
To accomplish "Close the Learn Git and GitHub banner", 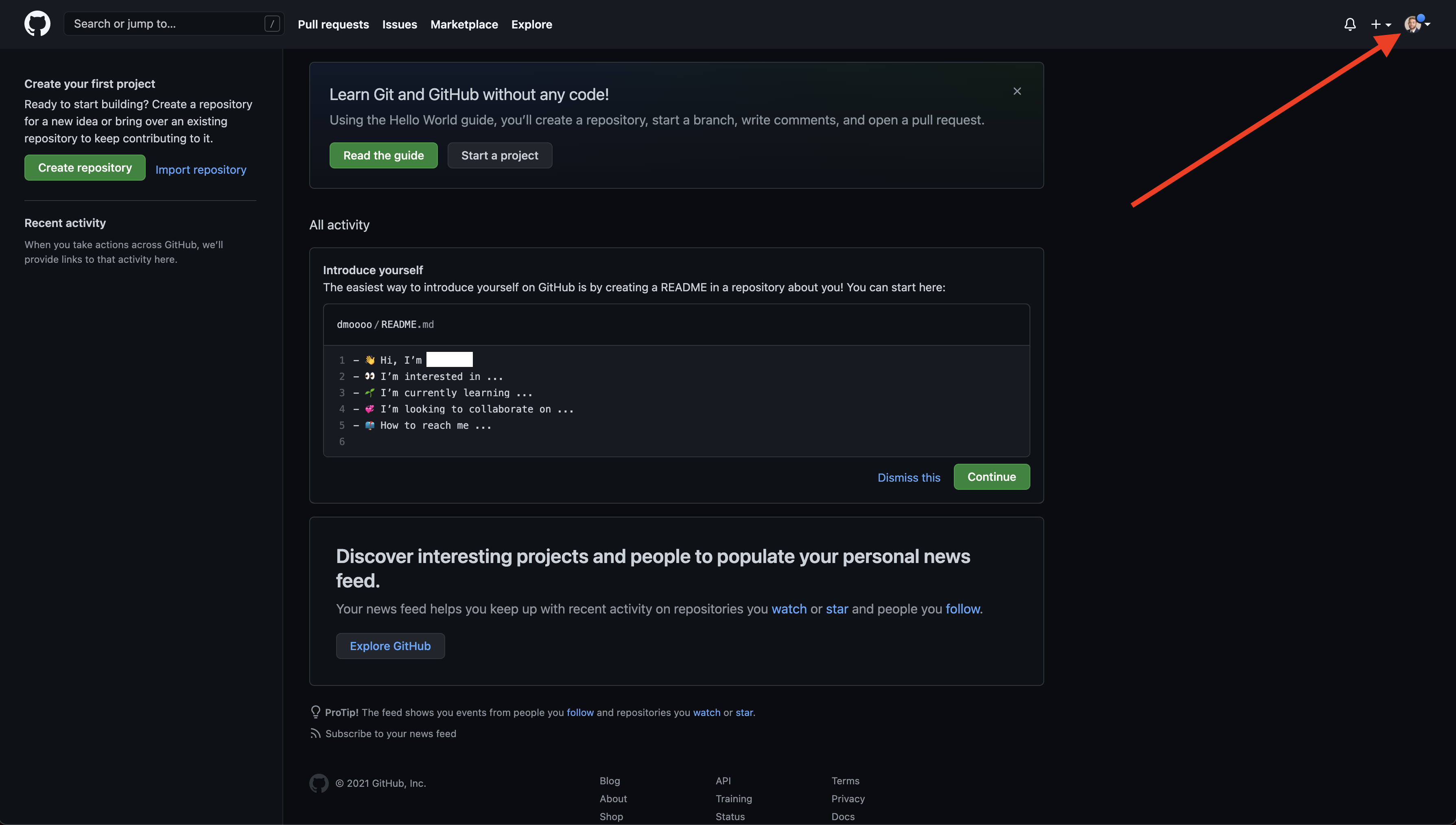I will point(1017,91).
